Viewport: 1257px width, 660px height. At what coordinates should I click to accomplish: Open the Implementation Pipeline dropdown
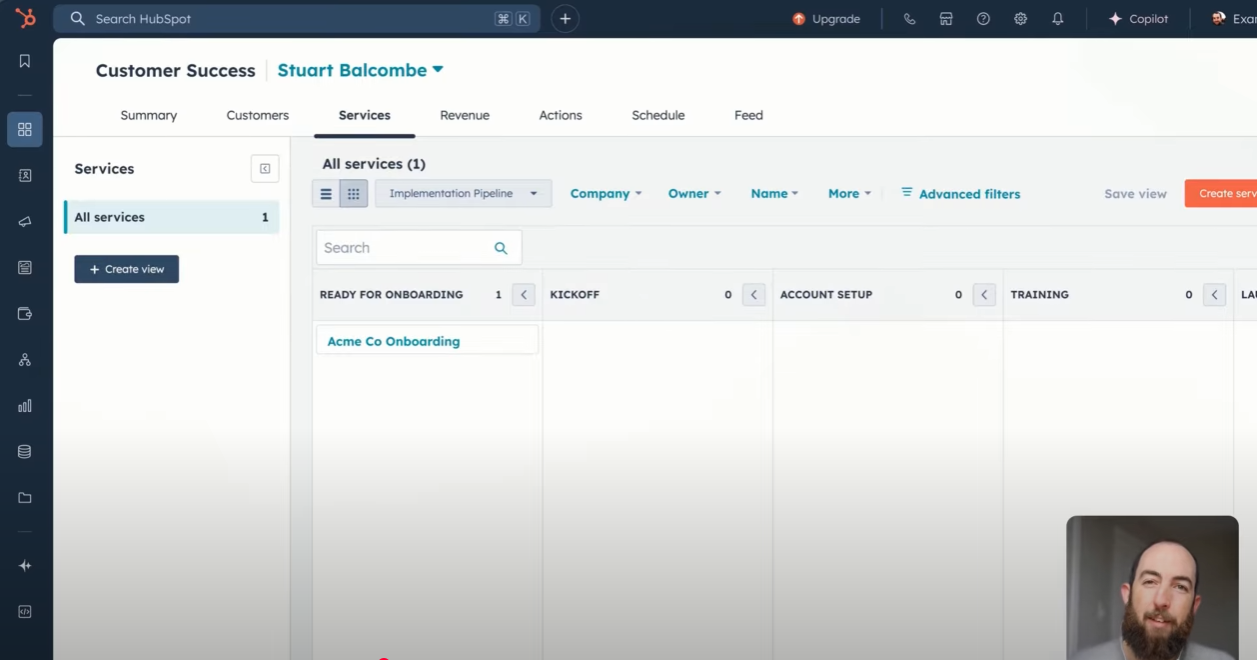(x=464, y=194)
